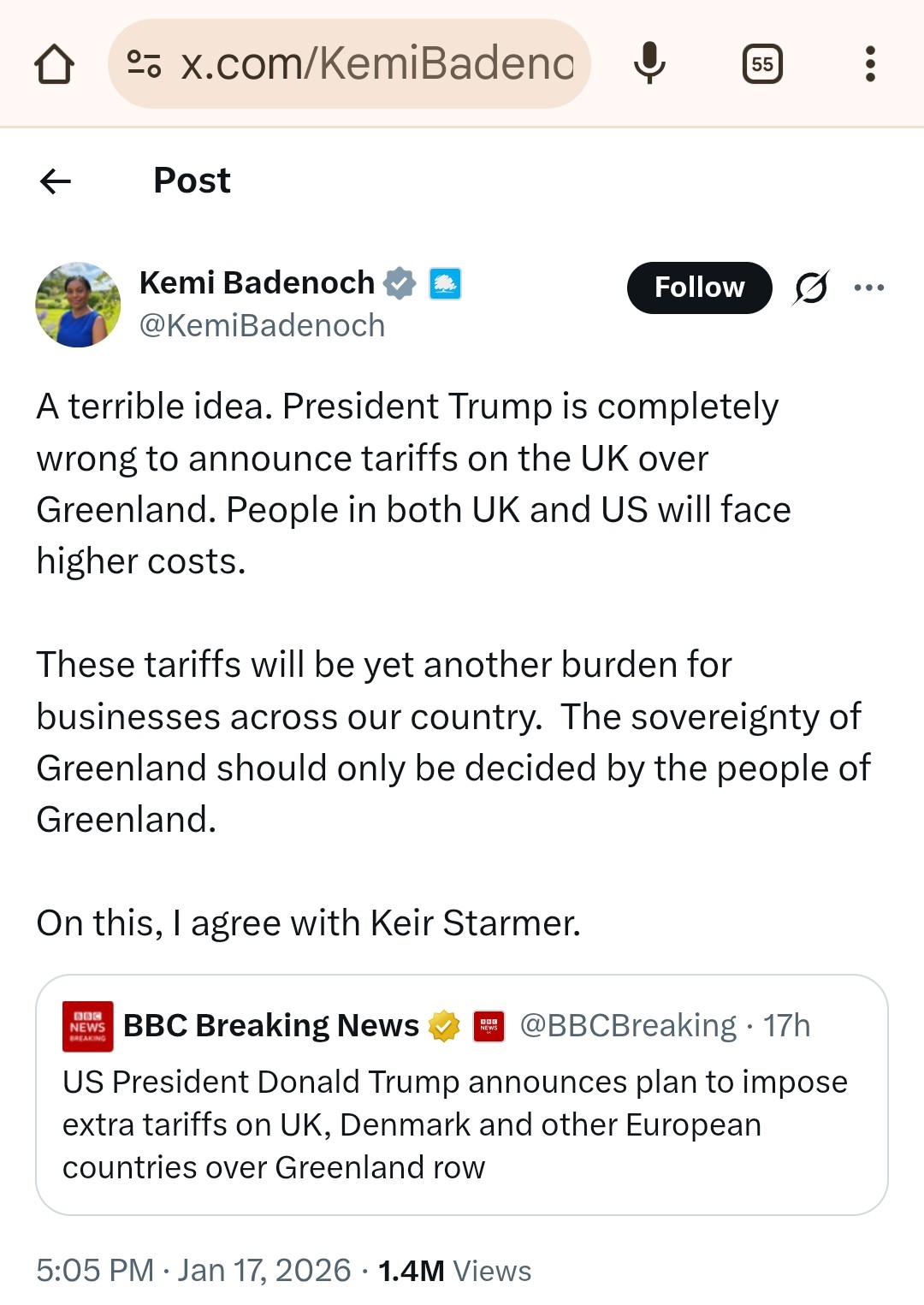Tap the browser home icon
Screen dimensions: 924x1305
click(x=54, y=64)
